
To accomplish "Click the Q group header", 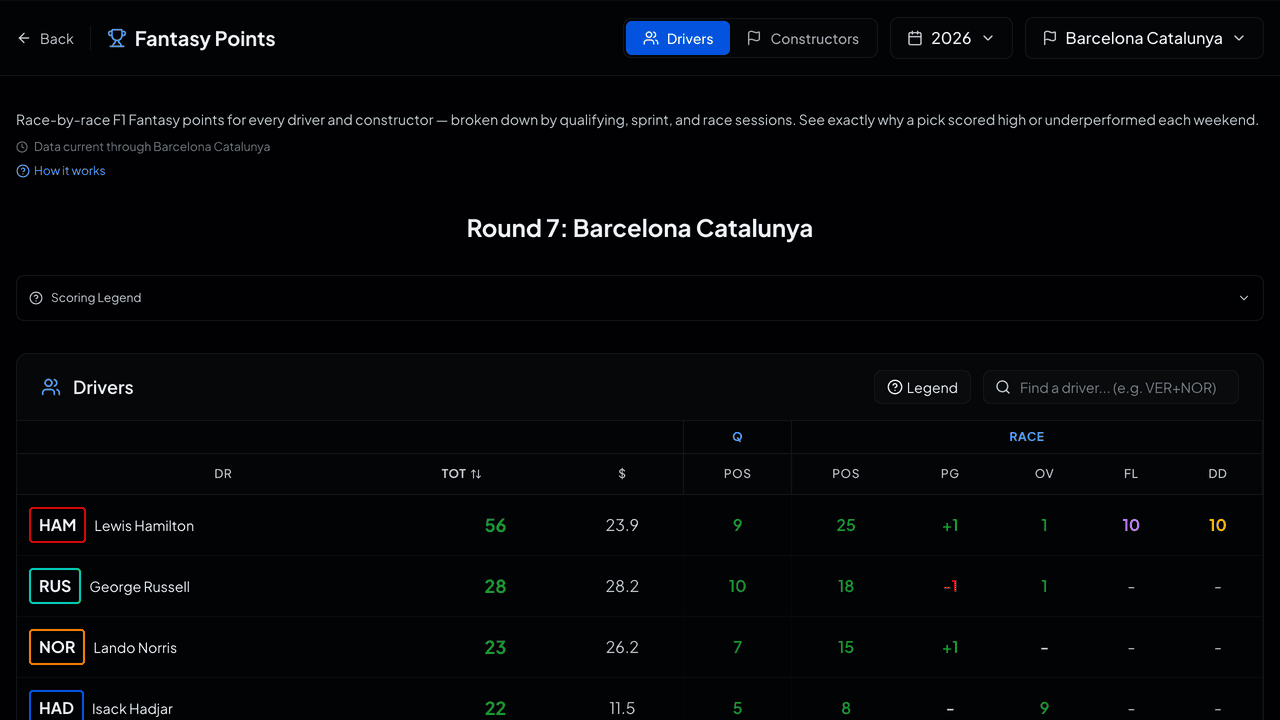I will (737, 437).
